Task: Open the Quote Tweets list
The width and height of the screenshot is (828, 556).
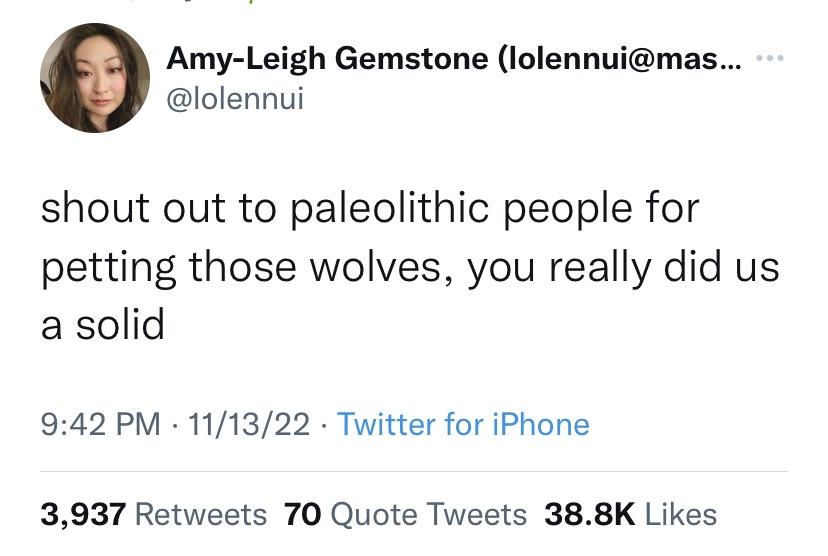Action: point(428,514)
